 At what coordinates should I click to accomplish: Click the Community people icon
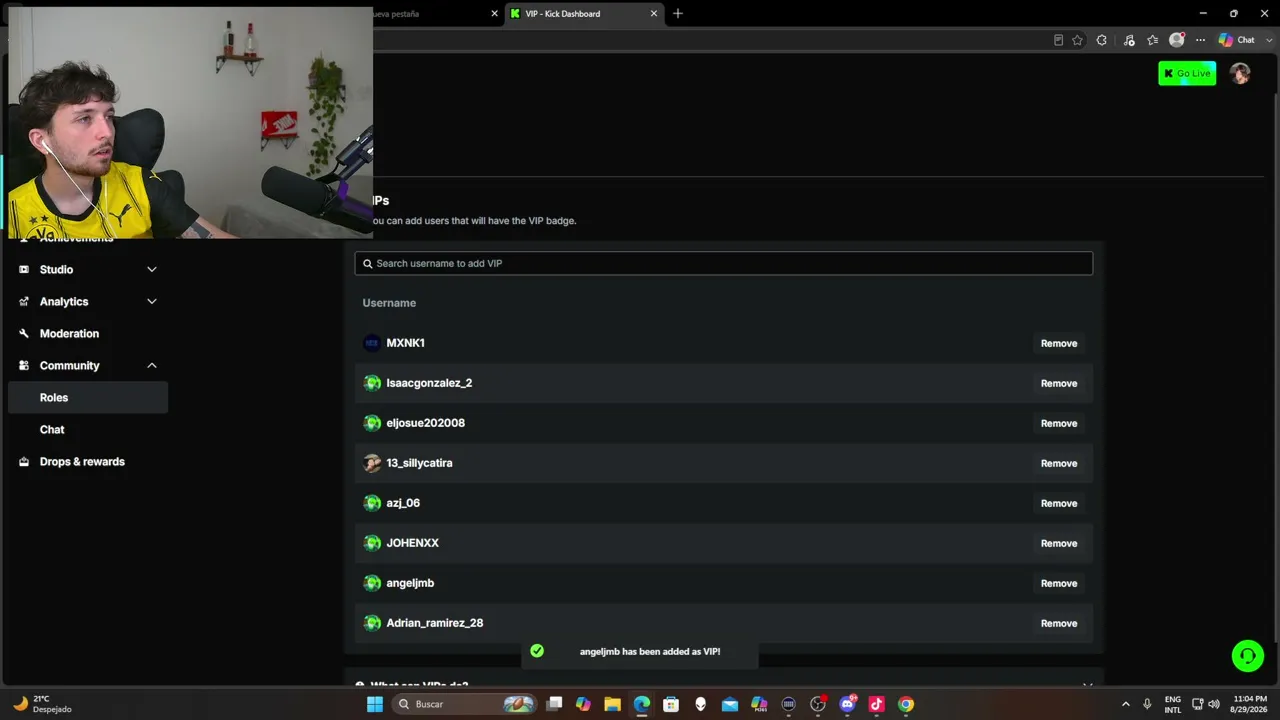coord(24,365)
